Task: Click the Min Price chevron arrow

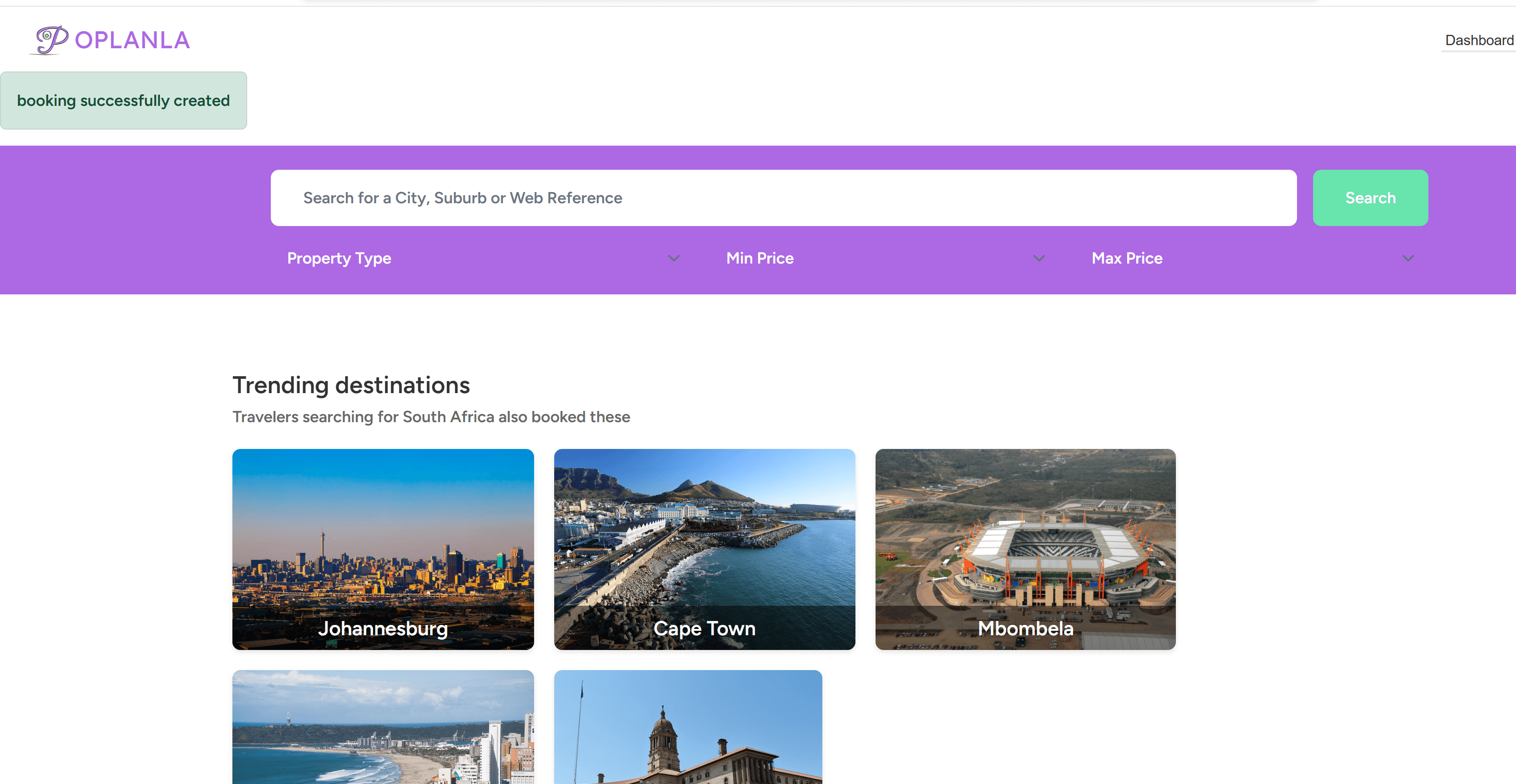Action: [1039, 258]
